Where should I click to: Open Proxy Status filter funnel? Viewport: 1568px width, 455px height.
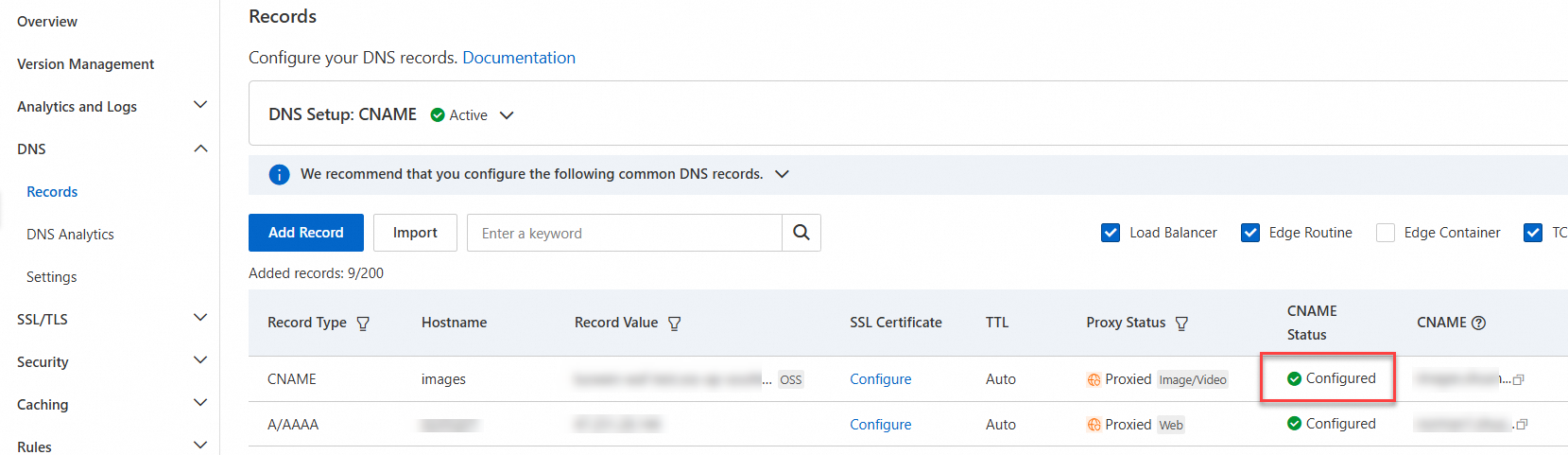[1181, 324]
